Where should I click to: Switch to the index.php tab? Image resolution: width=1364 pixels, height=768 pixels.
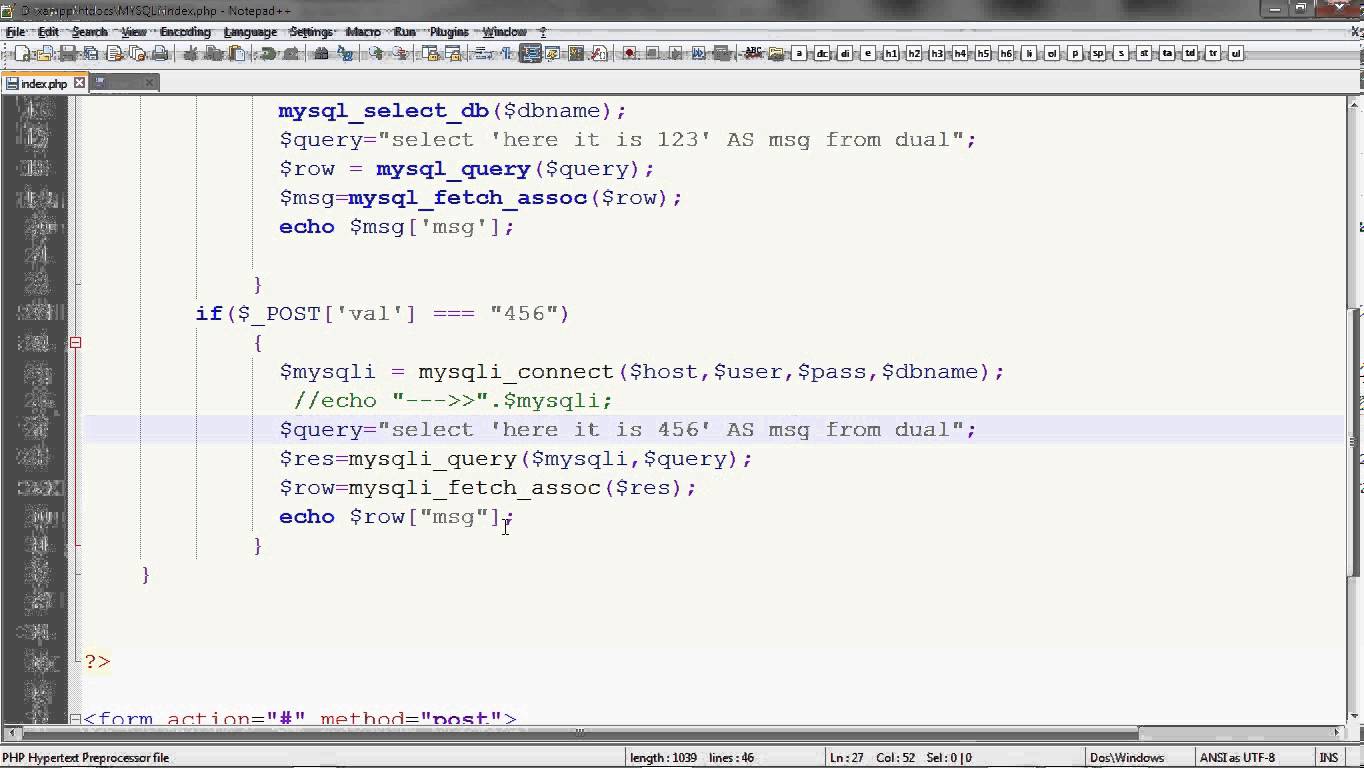click(44, 84)
